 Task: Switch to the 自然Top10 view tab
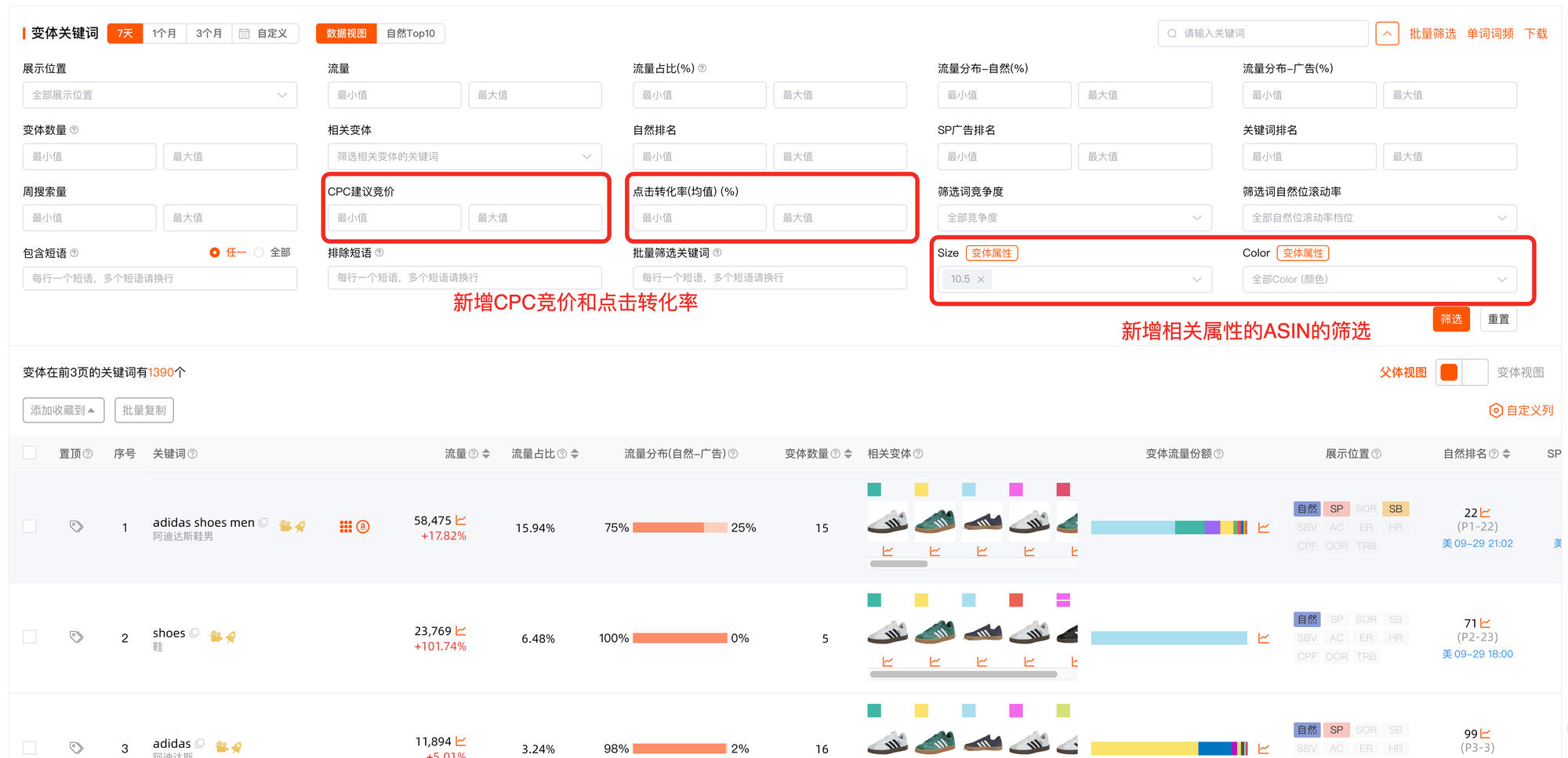point(410,33)
